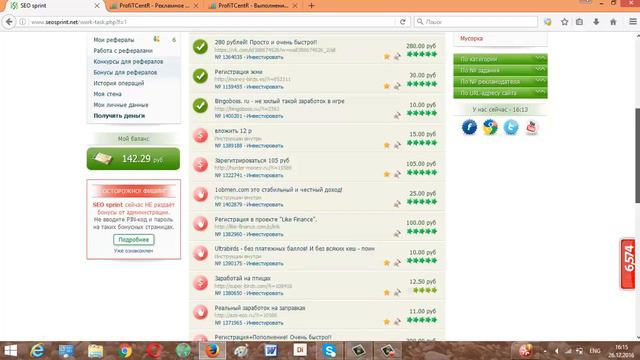Click red hand icon for "Реальный заработок на заправках"
Viewport: 640px width, 360px height.
[x=200, y=312]
